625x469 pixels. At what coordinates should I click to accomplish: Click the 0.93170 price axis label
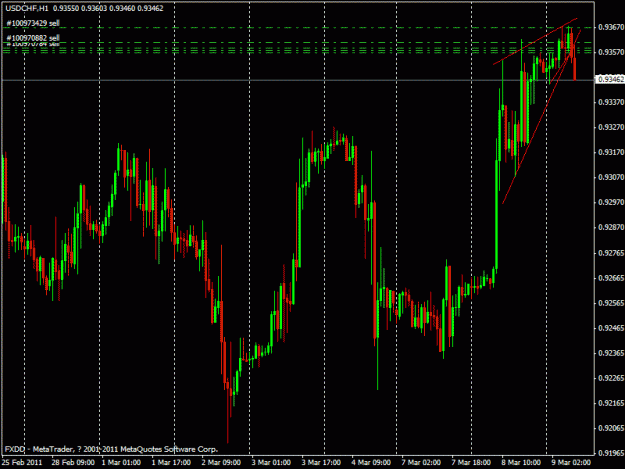pyautogui.click(x=611, y=152)
